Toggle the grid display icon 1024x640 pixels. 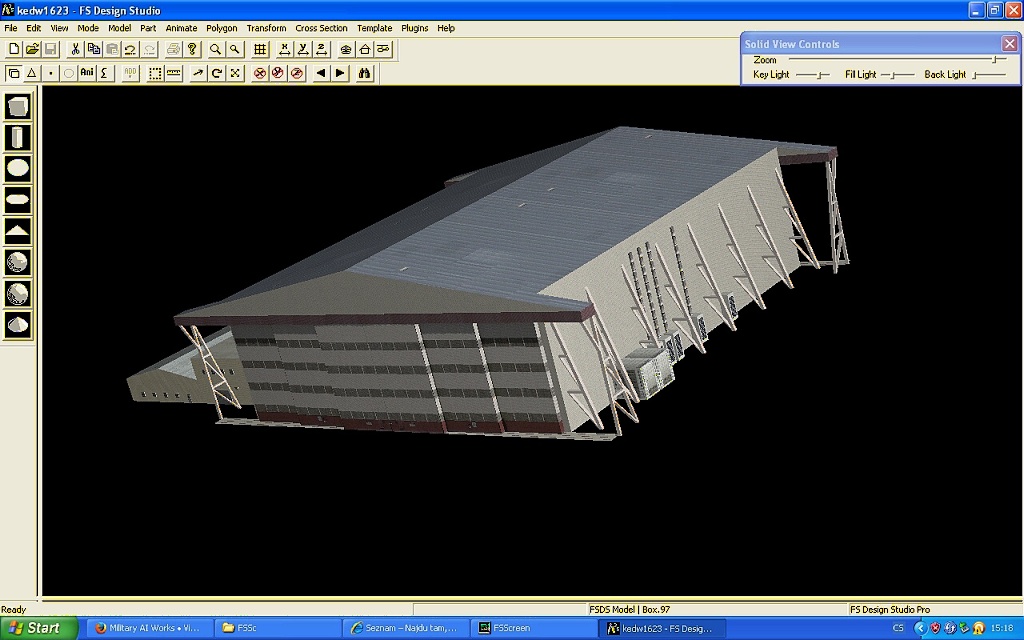260,49
